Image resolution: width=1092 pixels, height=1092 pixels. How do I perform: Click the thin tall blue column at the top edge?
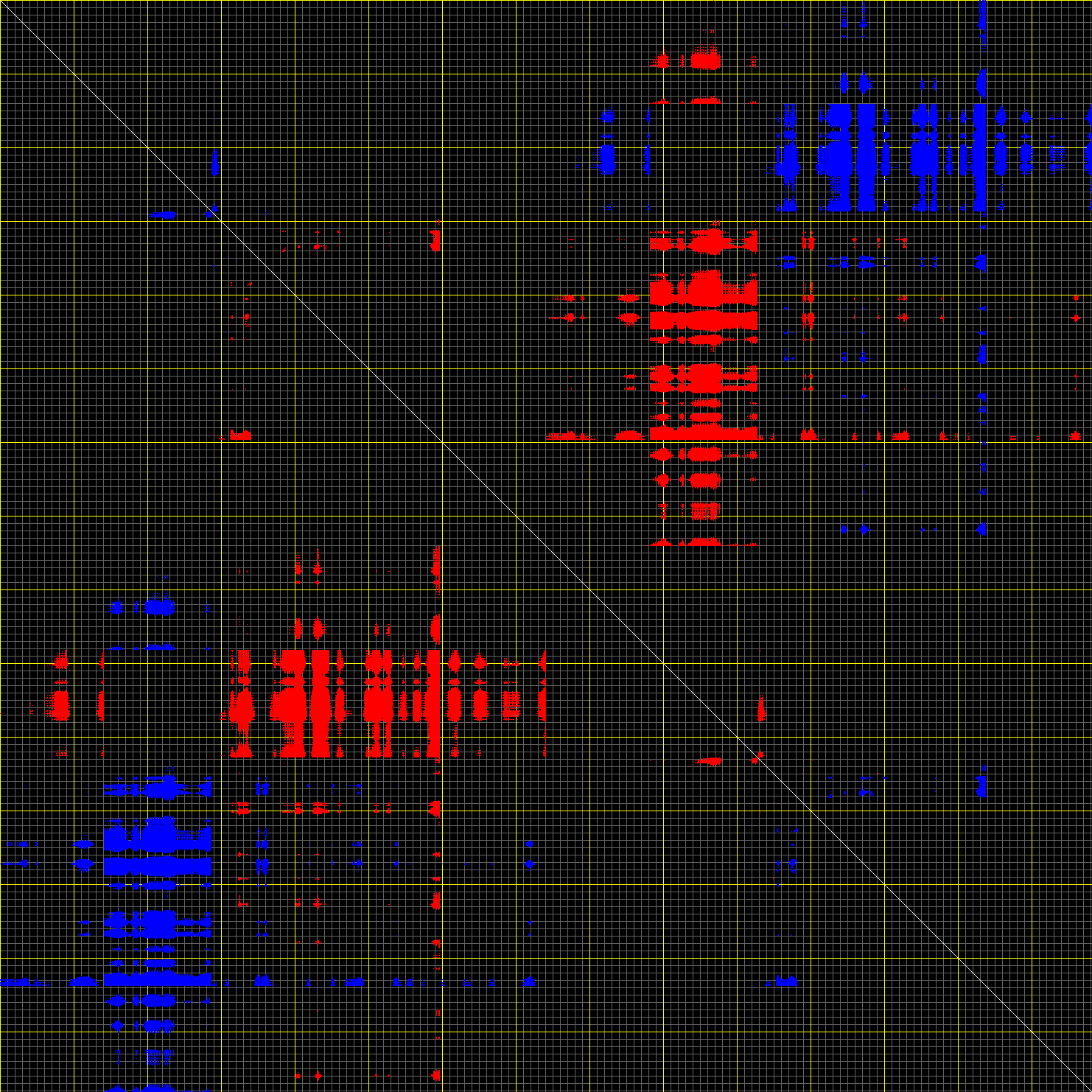[982, 22]
